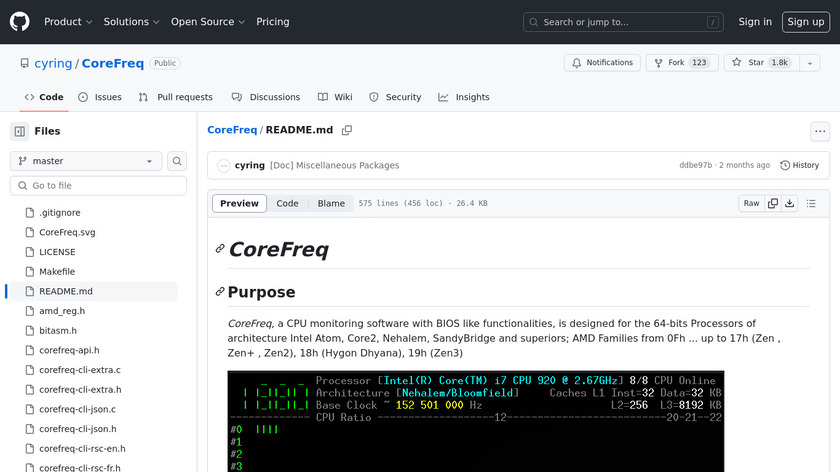
Task: Switch to the Code tab
Action: (44, 97)
